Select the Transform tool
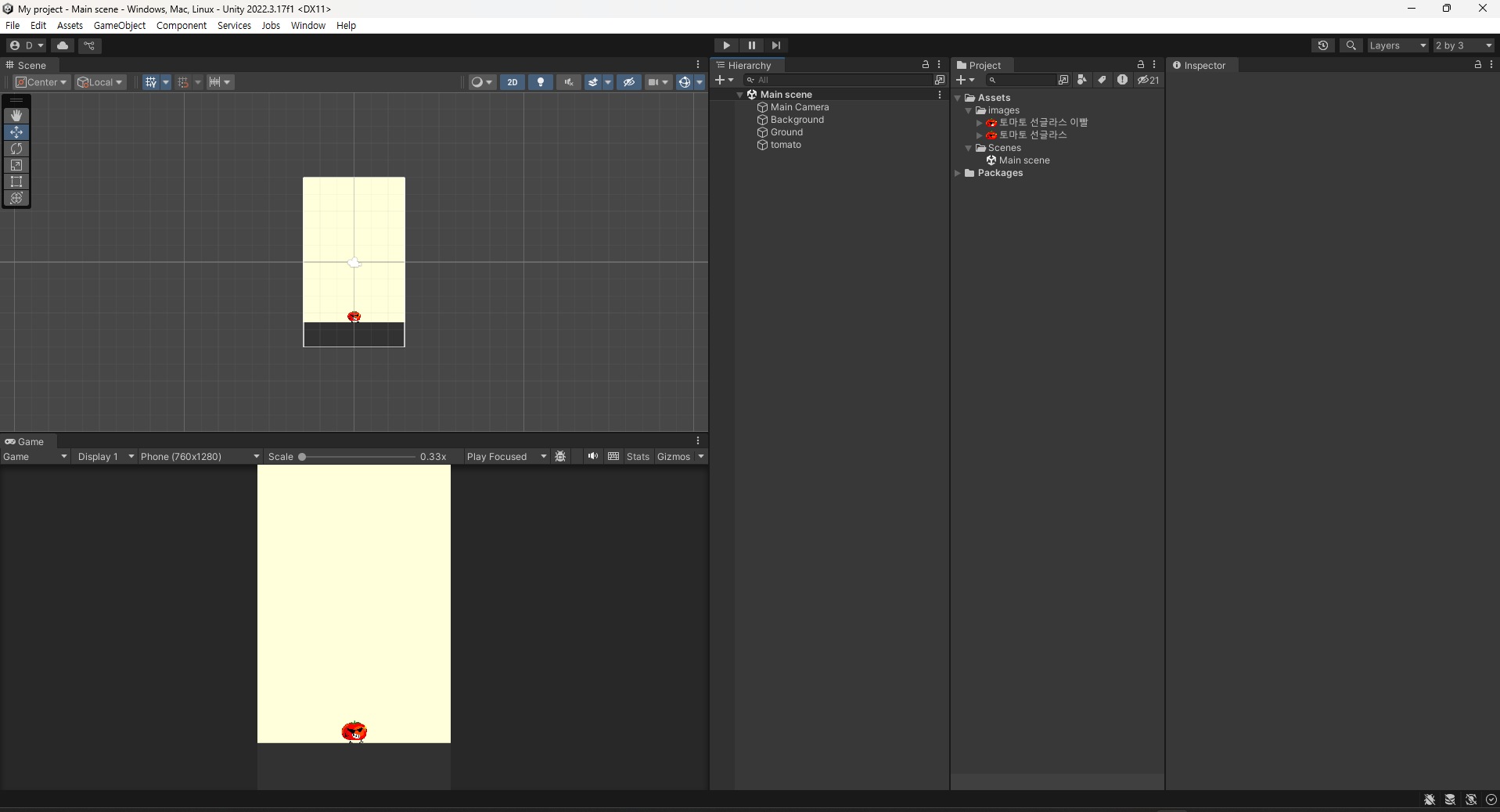Image resolution: width=1500 pixels, height=812 pixels. click(x=16, y=198)
